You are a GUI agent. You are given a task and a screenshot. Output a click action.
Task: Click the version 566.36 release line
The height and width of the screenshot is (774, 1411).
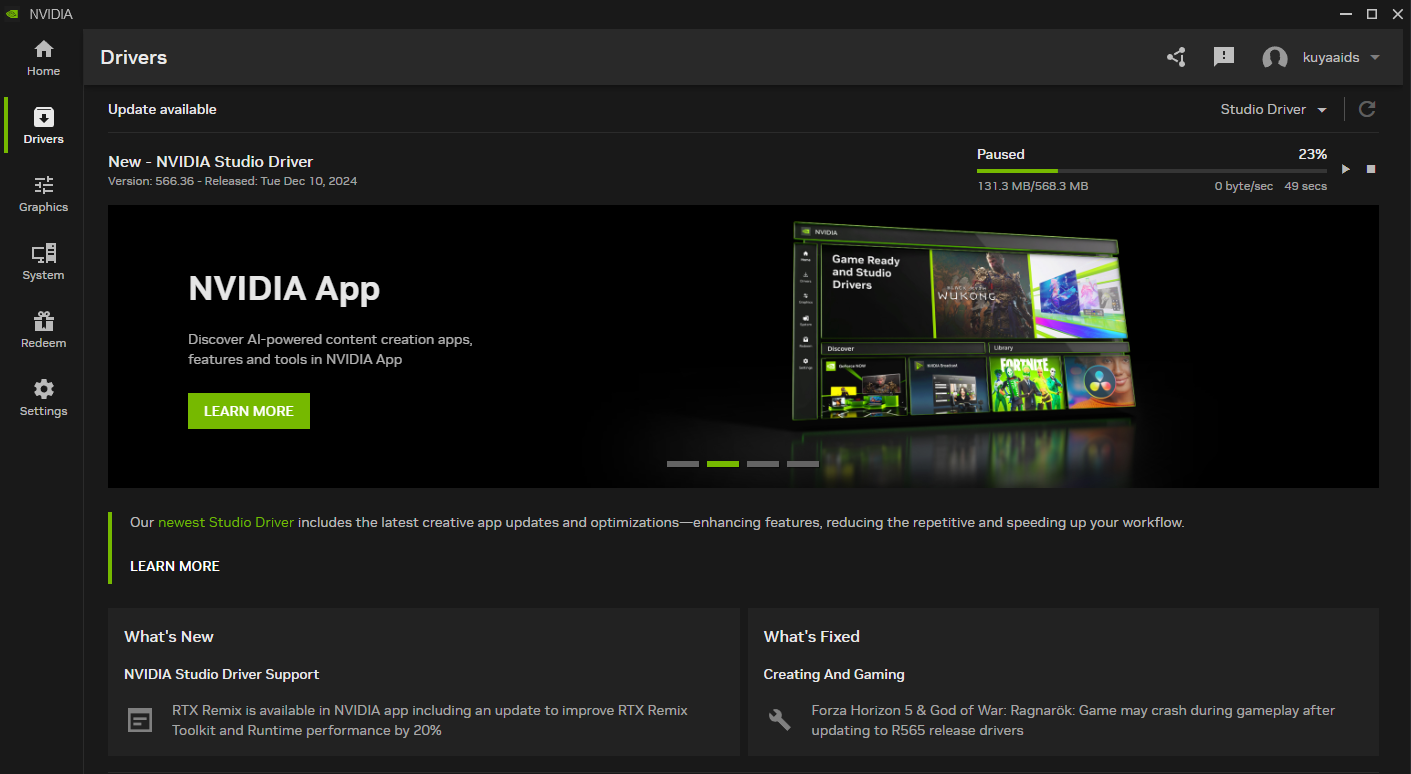click(x=232, y=181)
